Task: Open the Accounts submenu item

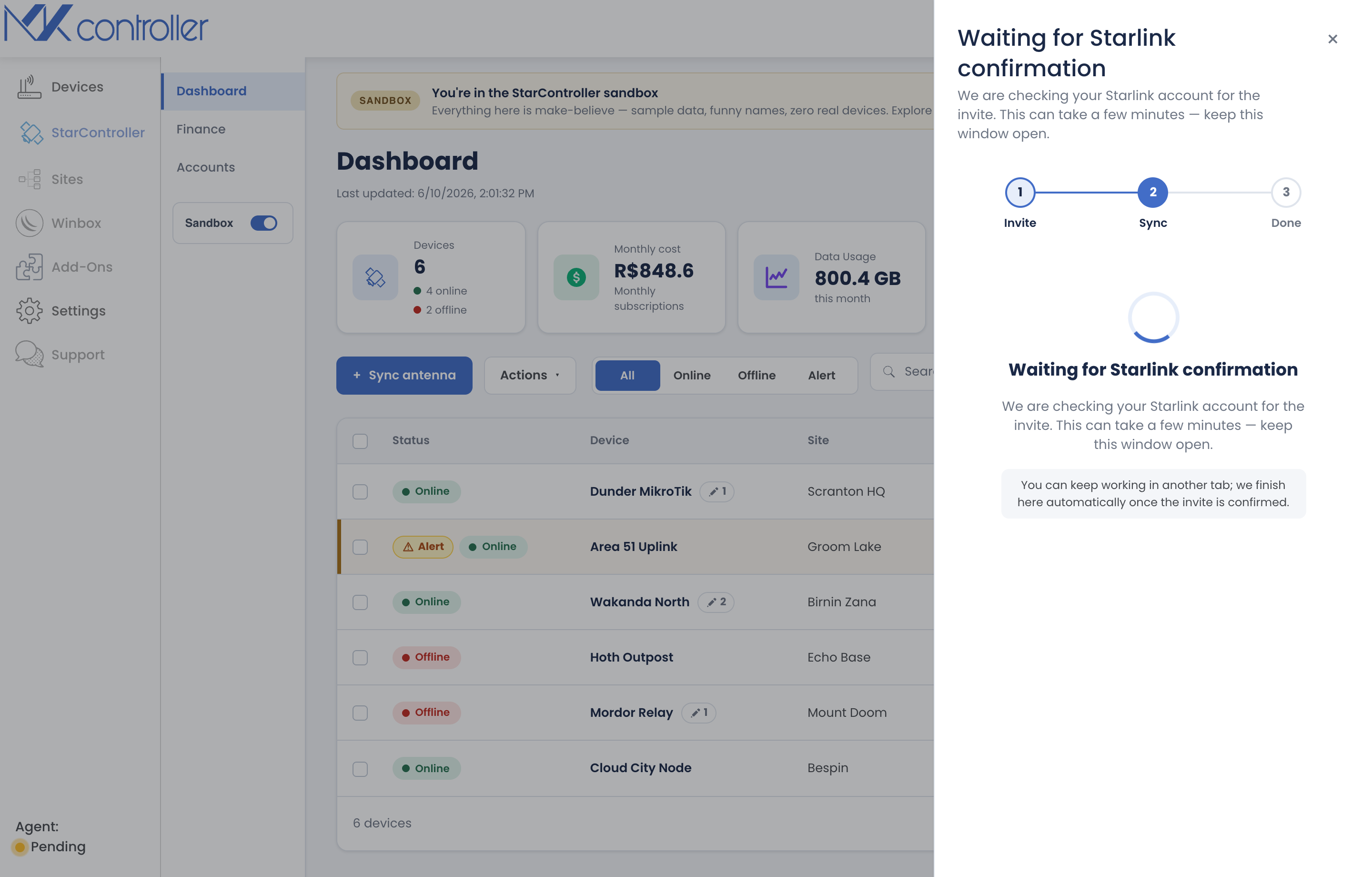Action: pyautogui.click(x=233, y=167)
